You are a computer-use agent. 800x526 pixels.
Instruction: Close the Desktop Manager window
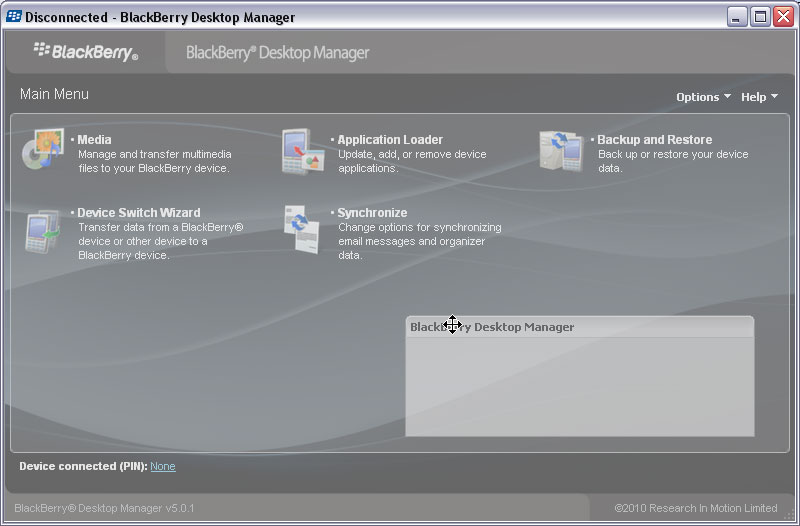783,17
